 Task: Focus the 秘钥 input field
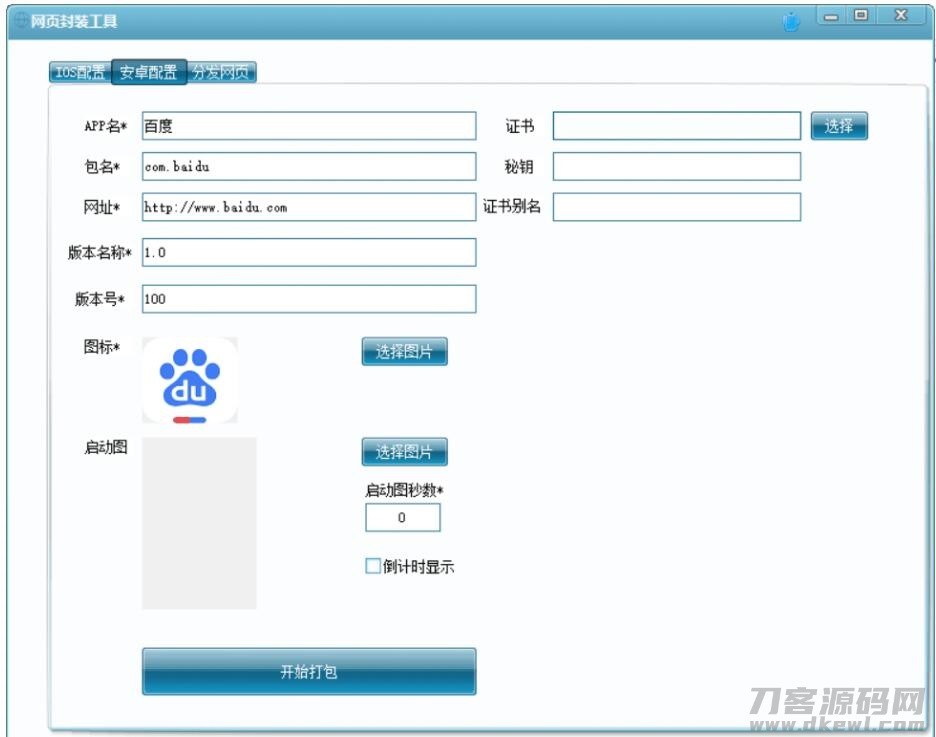tap(676, 166)
